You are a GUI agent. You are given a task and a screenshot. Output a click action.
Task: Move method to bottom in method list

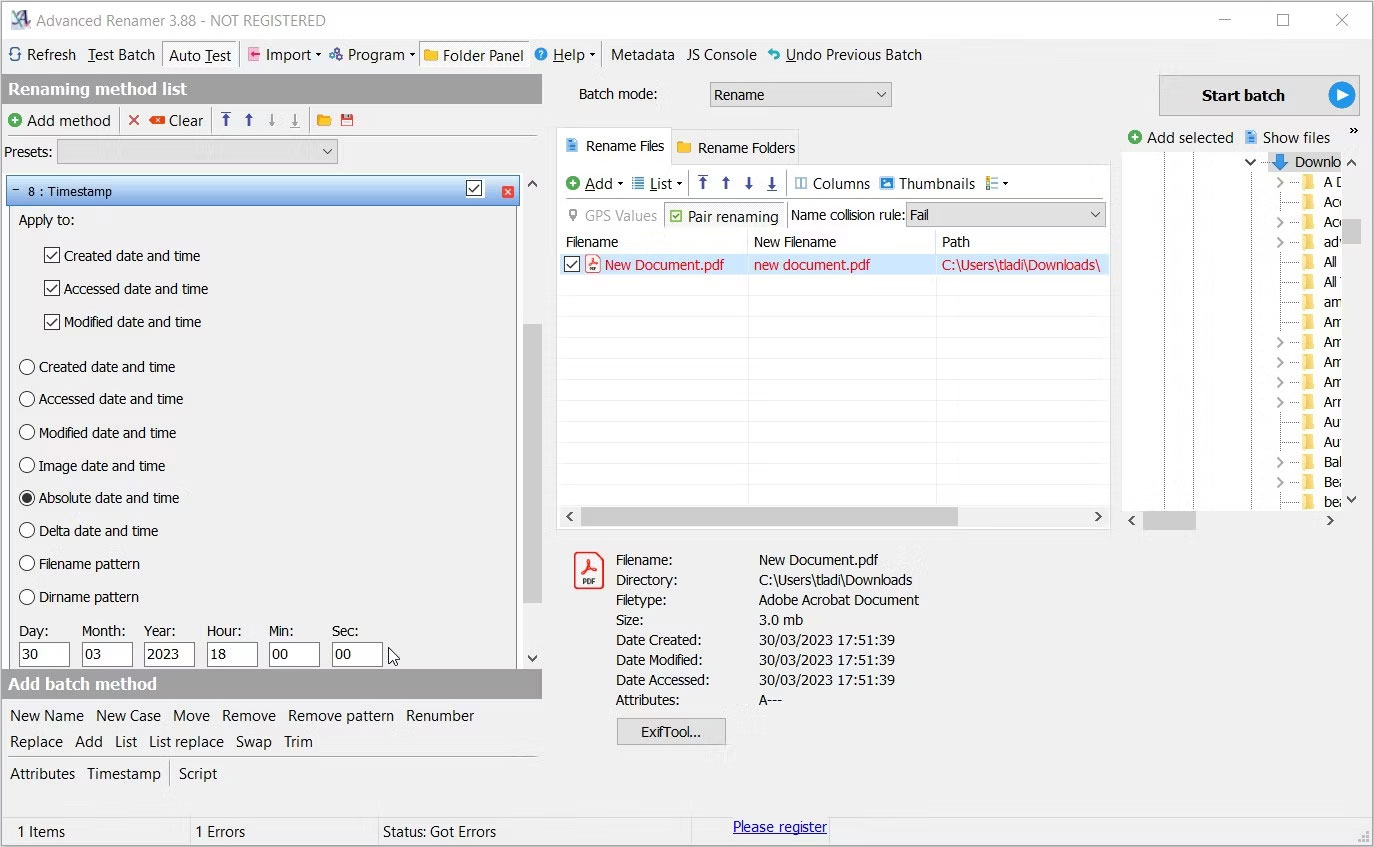tap(295, 121)
